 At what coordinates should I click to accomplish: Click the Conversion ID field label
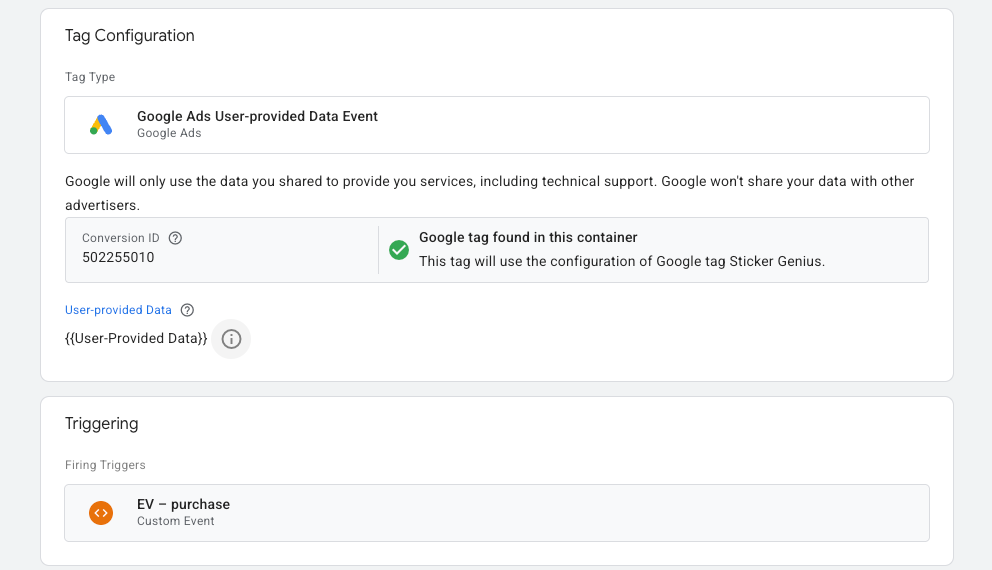click(120, 238)
